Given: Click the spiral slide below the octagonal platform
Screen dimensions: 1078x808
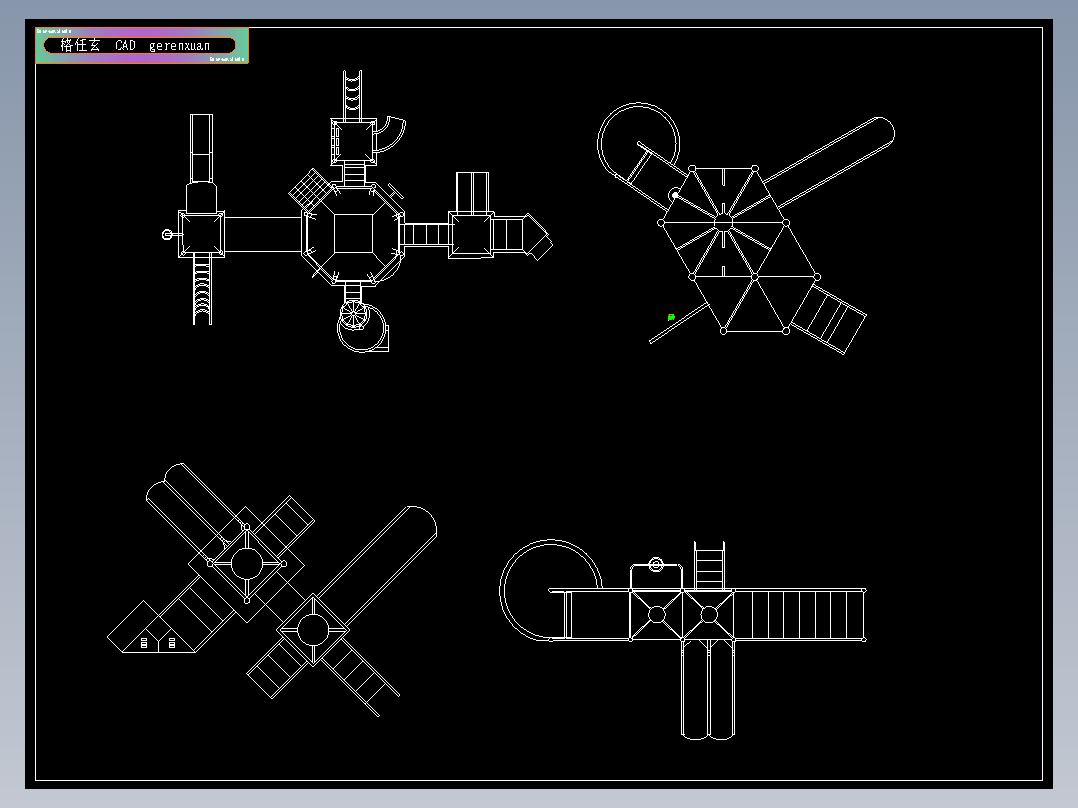Looking at the screenshot, I should click(x=362, y=326).
